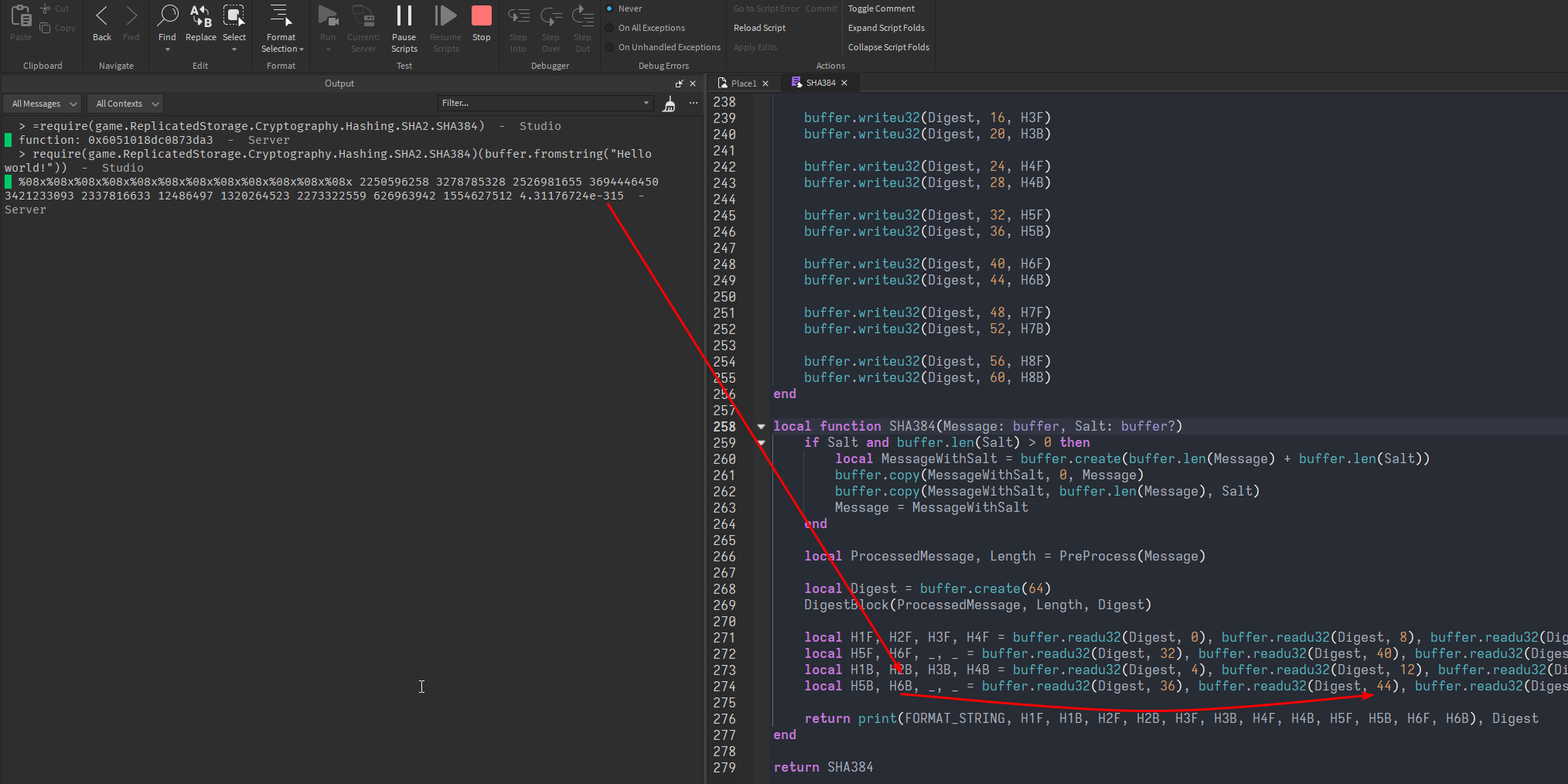Open the All Contexts dropdown
The height and width of the screenshot is (784, 1568).
click(x=124, y=103)
